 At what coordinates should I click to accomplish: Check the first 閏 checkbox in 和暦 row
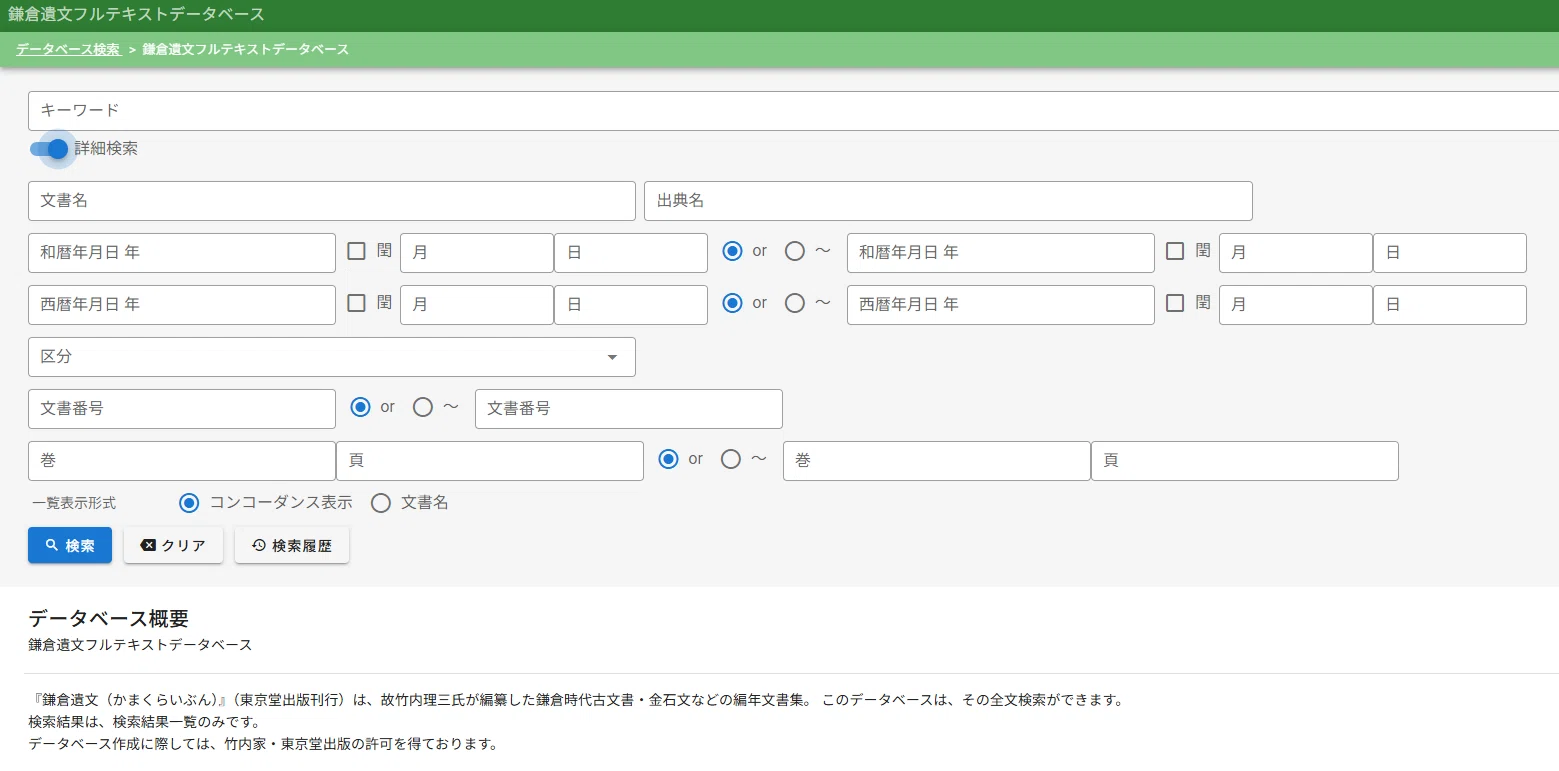coord(356,251)
